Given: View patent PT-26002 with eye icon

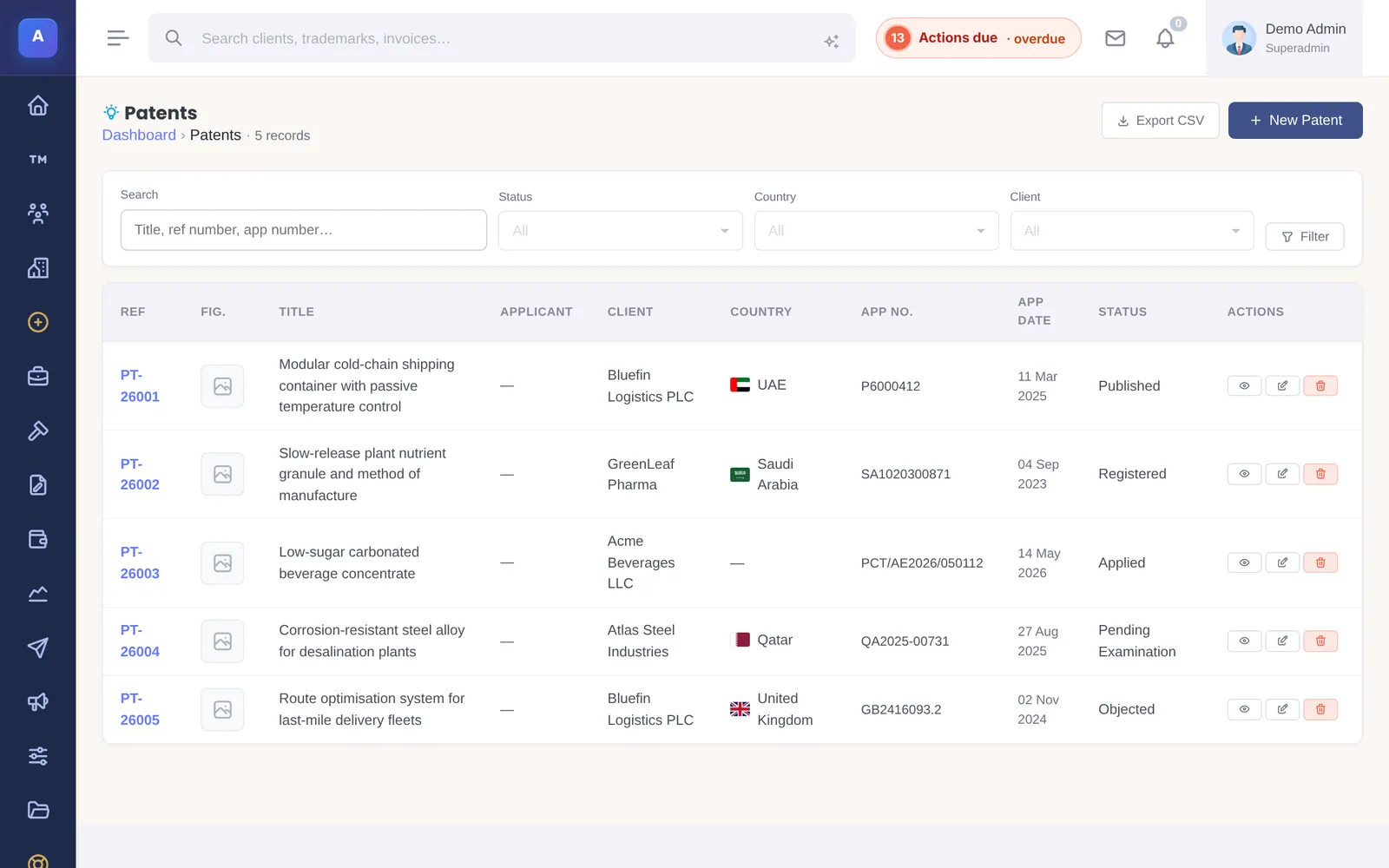Looking at the screenshot, I should click(1244, 474).
